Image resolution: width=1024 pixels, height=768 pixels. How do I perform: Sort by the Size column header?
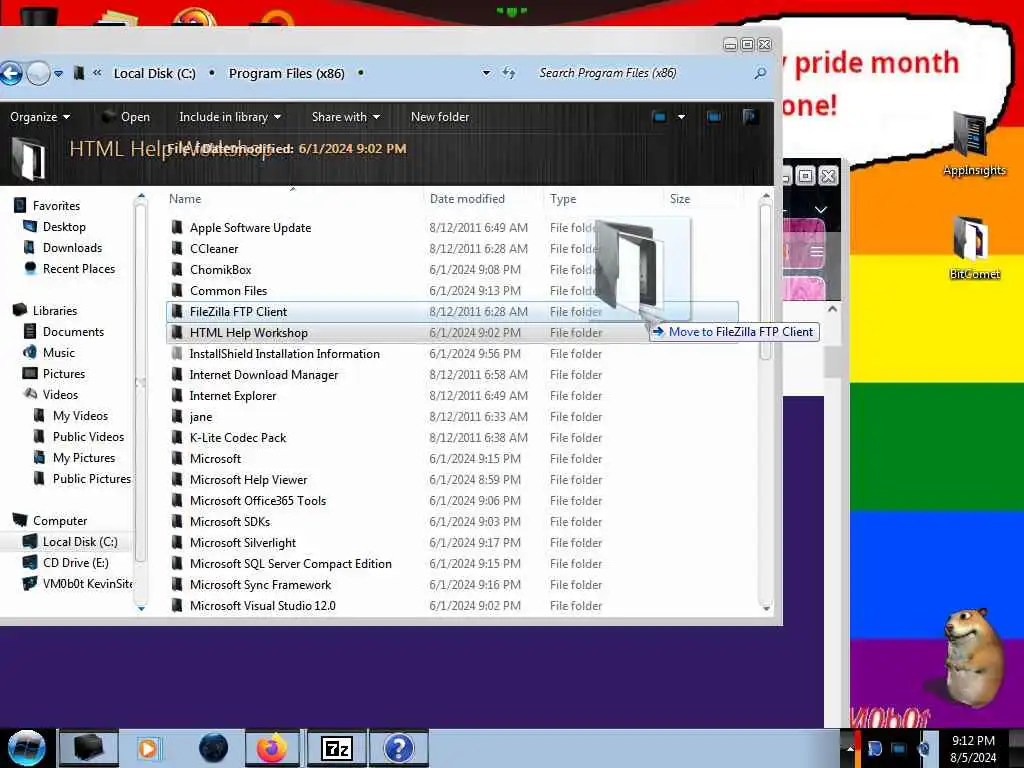pyautogui.click(x=680, y=199)
